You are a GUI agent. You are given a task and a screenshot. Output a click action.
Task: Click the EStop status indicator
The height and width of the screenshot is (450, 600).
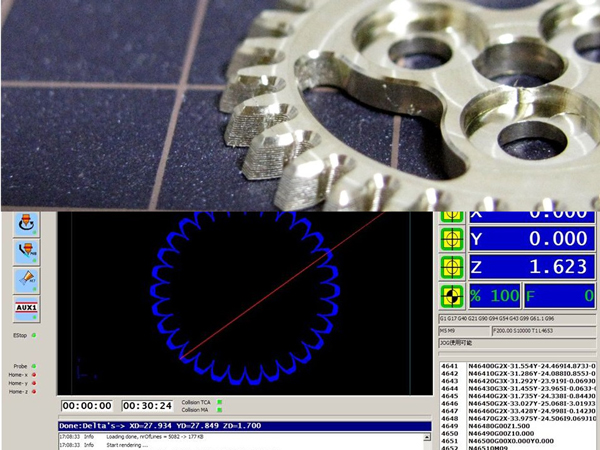point(33,335)
